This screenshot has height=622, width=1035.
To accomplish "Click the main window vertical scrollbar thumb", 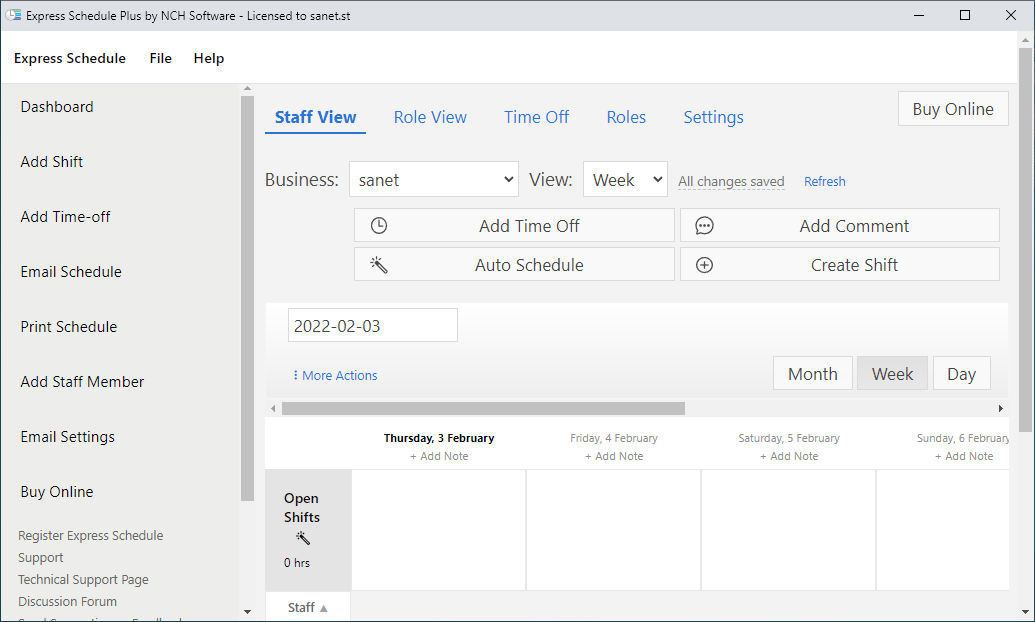I will coord(1025,239).
